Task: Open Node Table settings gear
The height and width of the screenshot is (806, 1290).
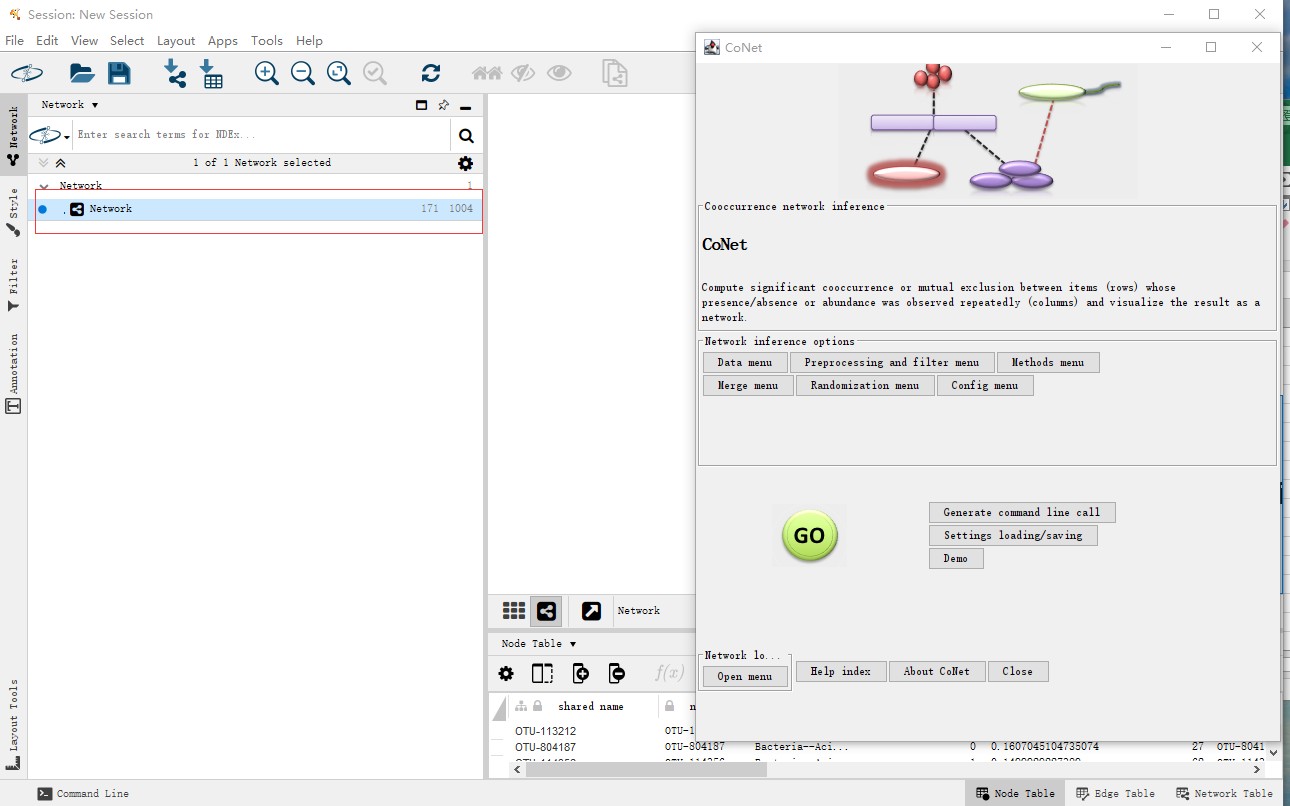Action: pyautogui.click(x=506, y=674)
